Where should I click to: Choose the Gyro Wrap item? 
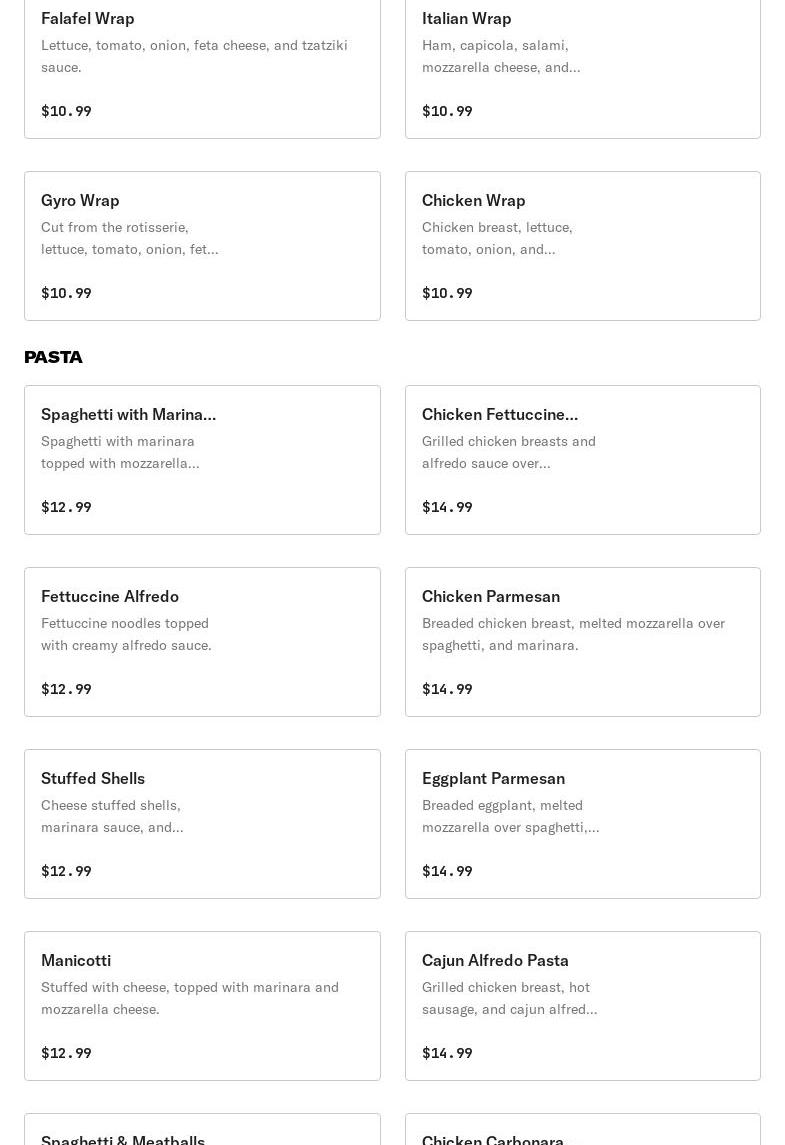pyautogui.click(x=202, y=246)
